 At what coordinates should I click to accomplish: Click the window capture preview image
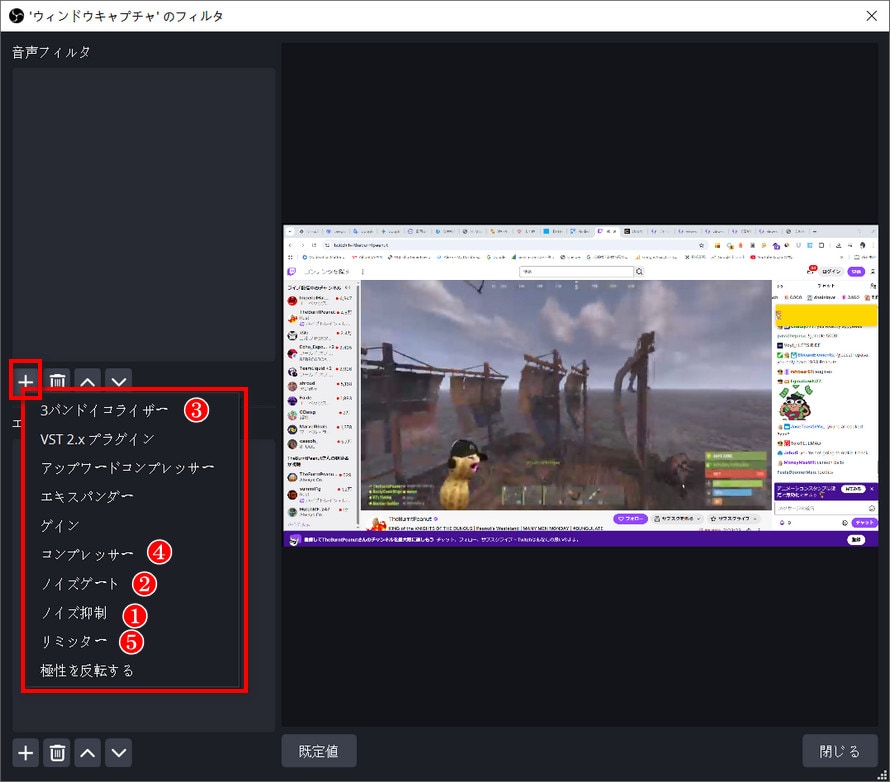580,385
